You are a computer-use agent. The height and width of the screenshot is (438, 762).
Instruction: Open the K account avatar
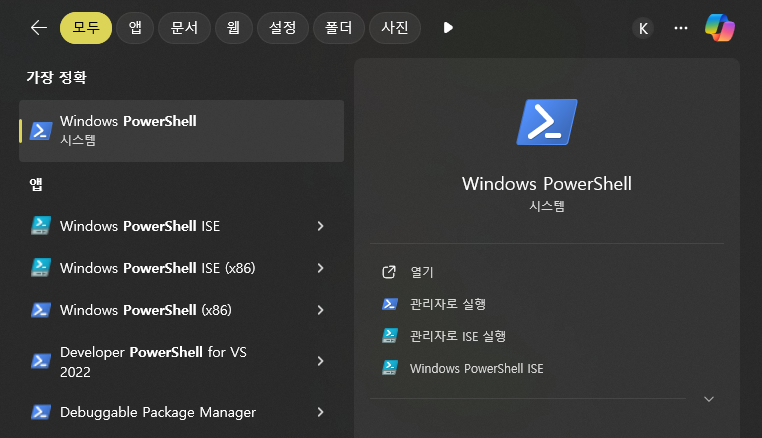(643, 28)
